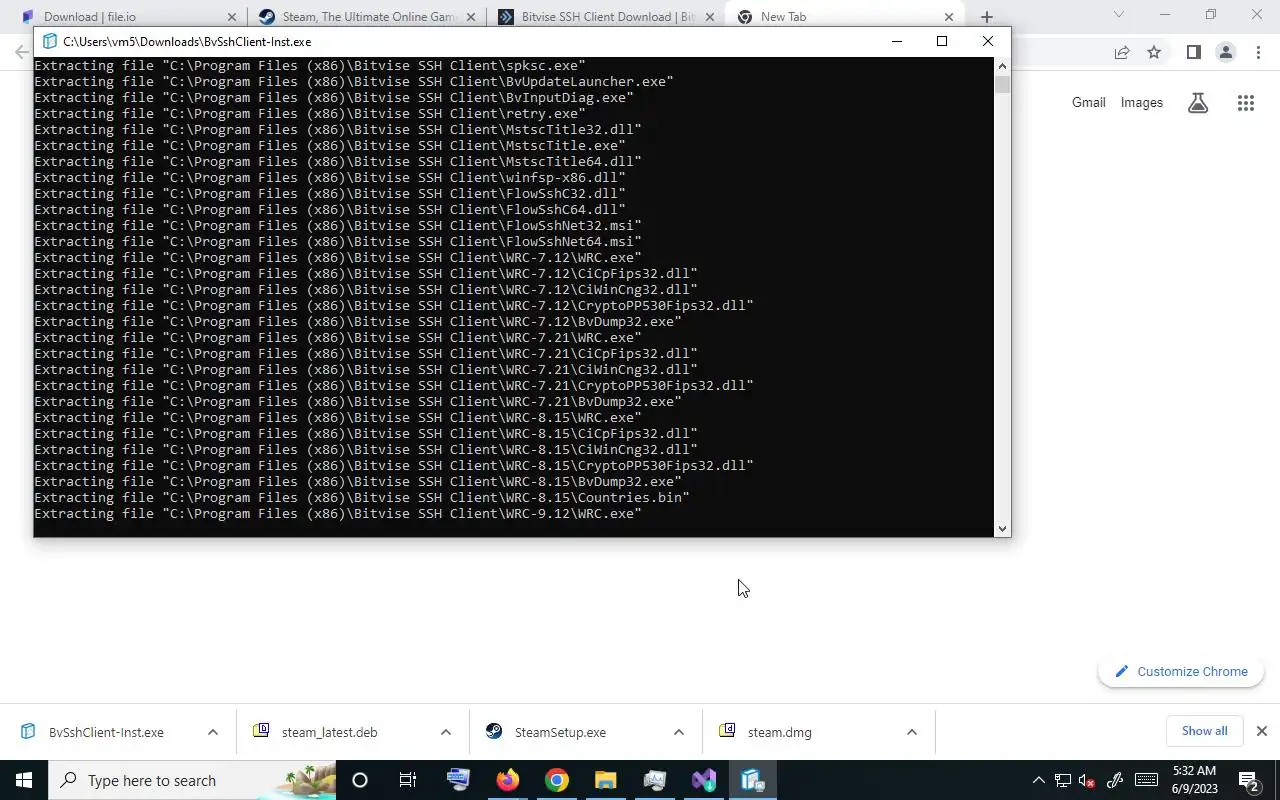Open the Google apps grid
The height and width of the screenshot is (800, 1280).
pyautogui.click(x=1245, y=102)
